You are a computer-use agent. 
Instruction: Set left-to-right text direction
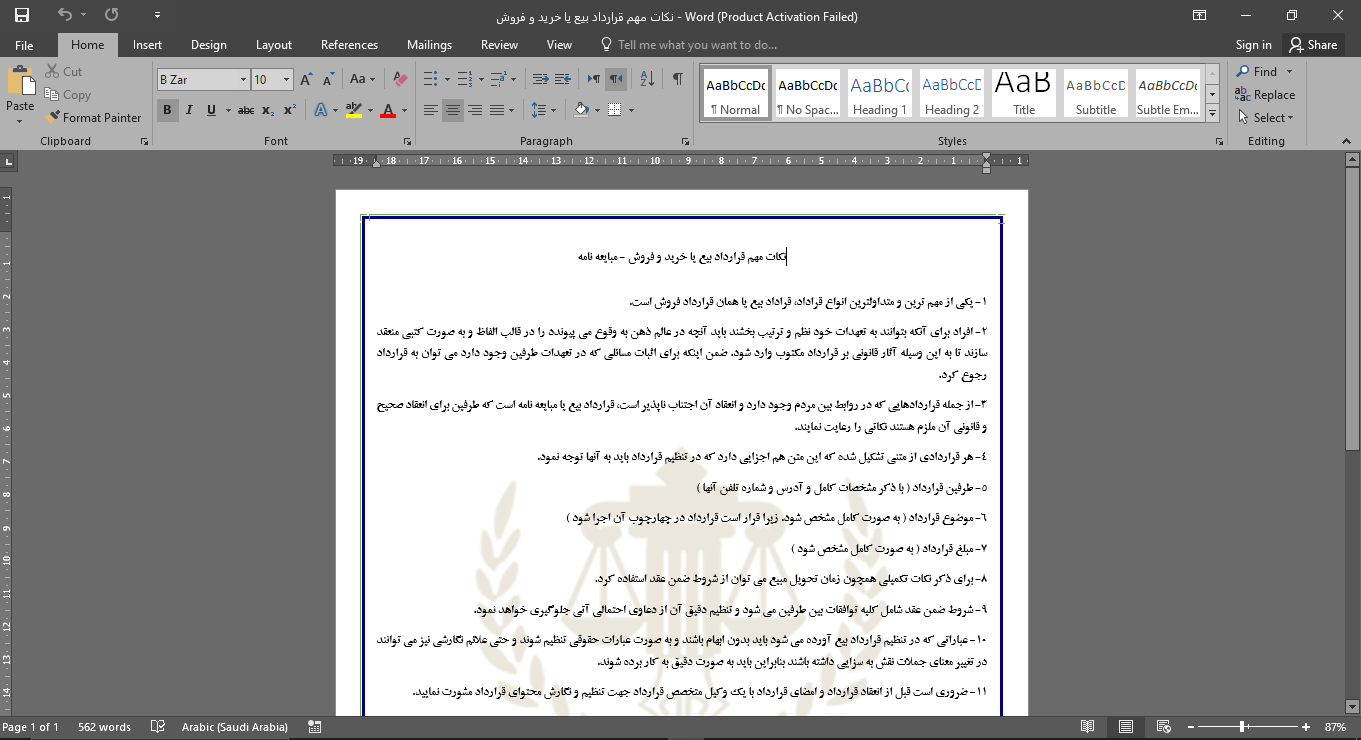click(x=594, y=80)
